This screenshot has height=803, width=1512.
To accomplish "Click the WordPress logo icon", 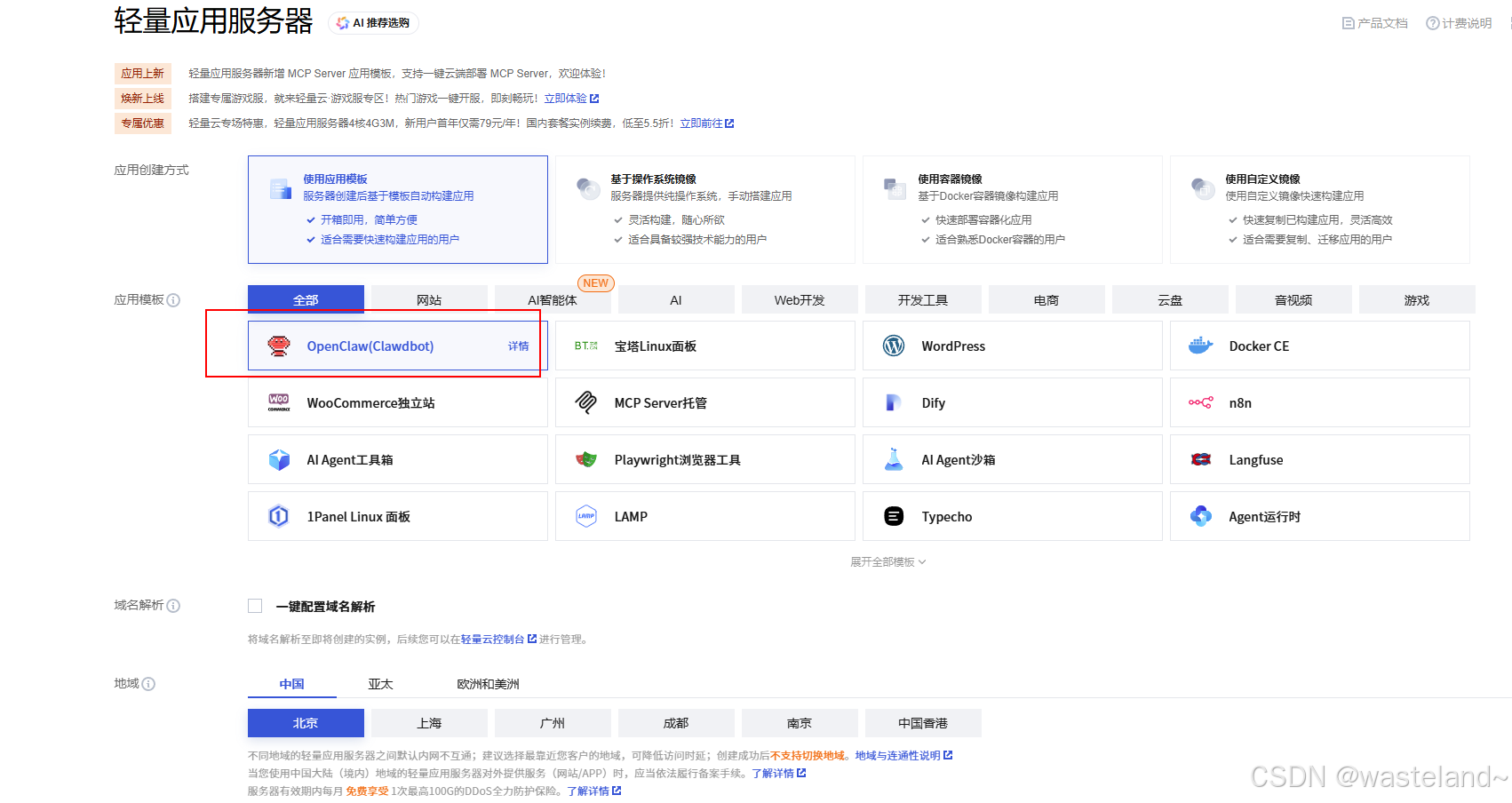I will click(894, 346).
